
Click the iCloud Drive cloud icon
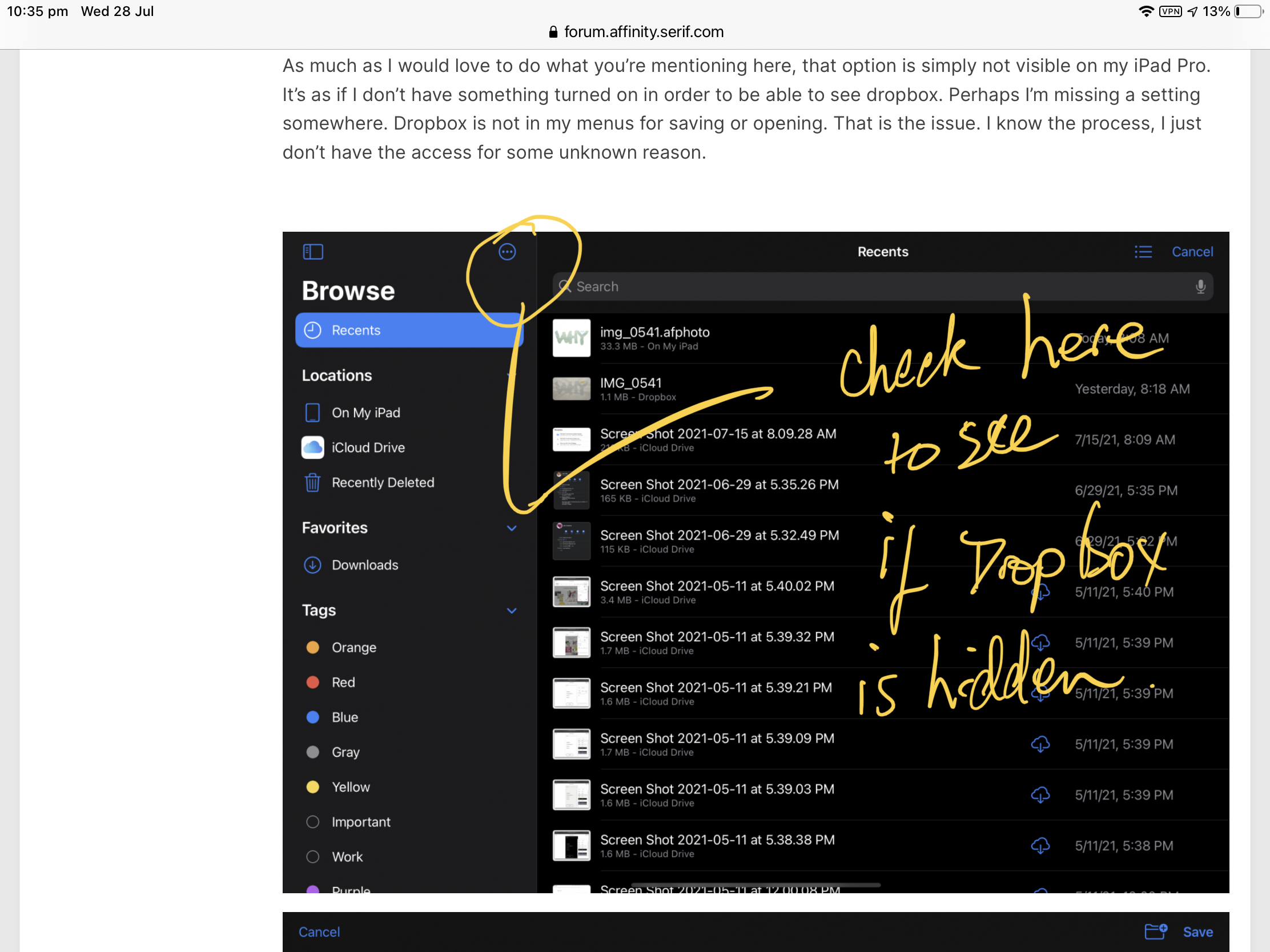tap(312, 447)
